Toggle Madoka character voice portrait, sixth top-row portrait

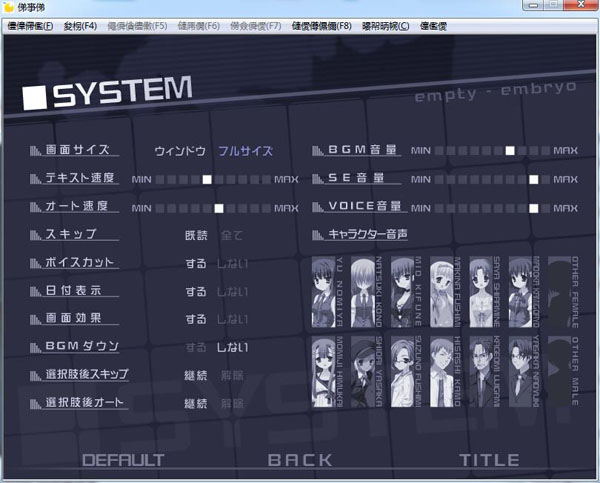pyautogui.click(x=520, y=292)
